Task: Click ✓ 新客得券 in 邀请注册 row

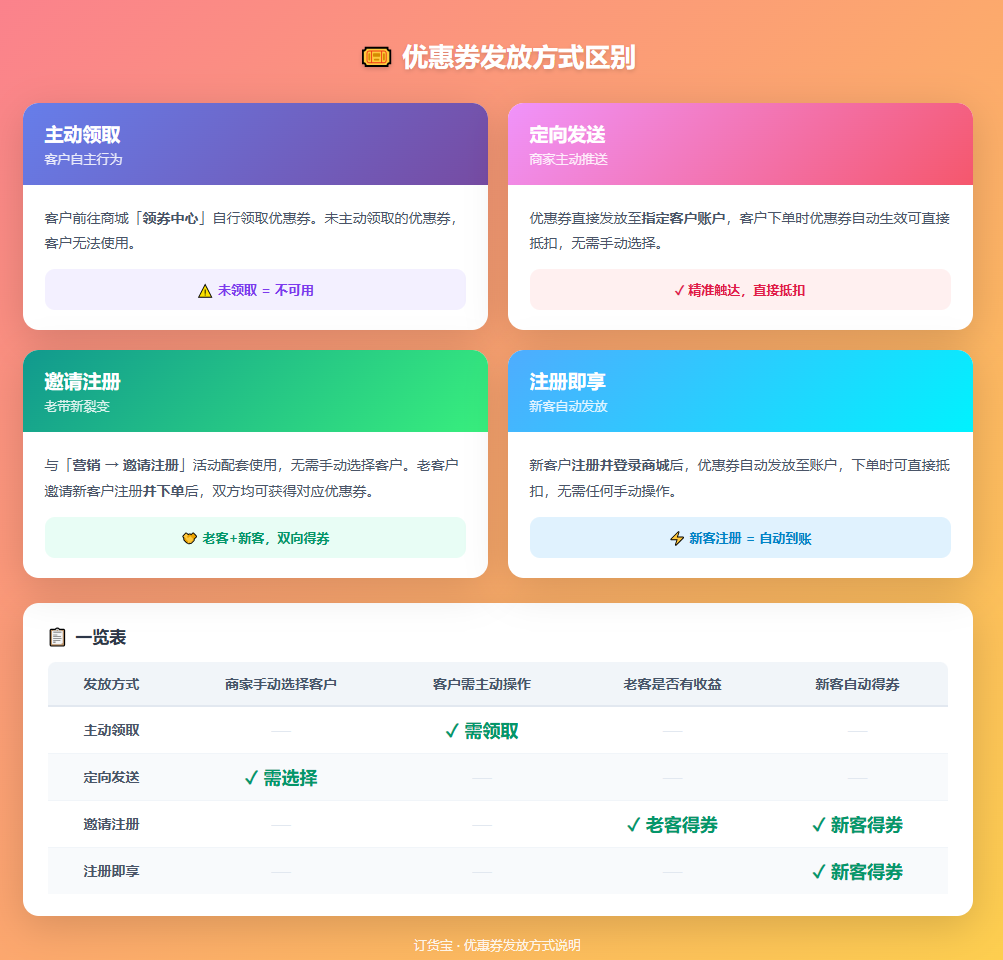Action: click(x=857, y=825)
